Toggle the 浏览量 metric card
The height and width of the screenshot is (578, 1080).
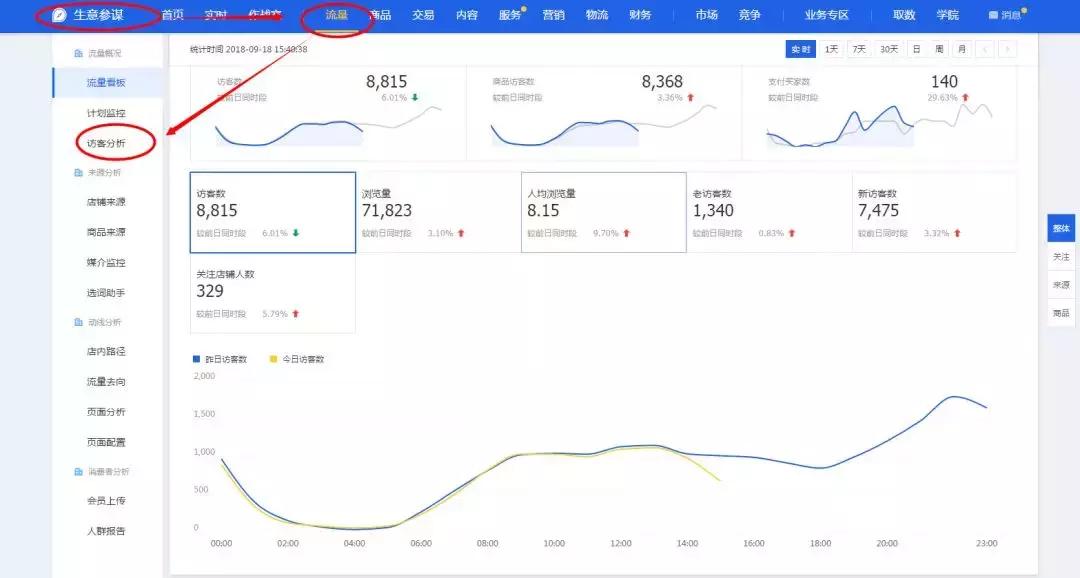(438, 212)
